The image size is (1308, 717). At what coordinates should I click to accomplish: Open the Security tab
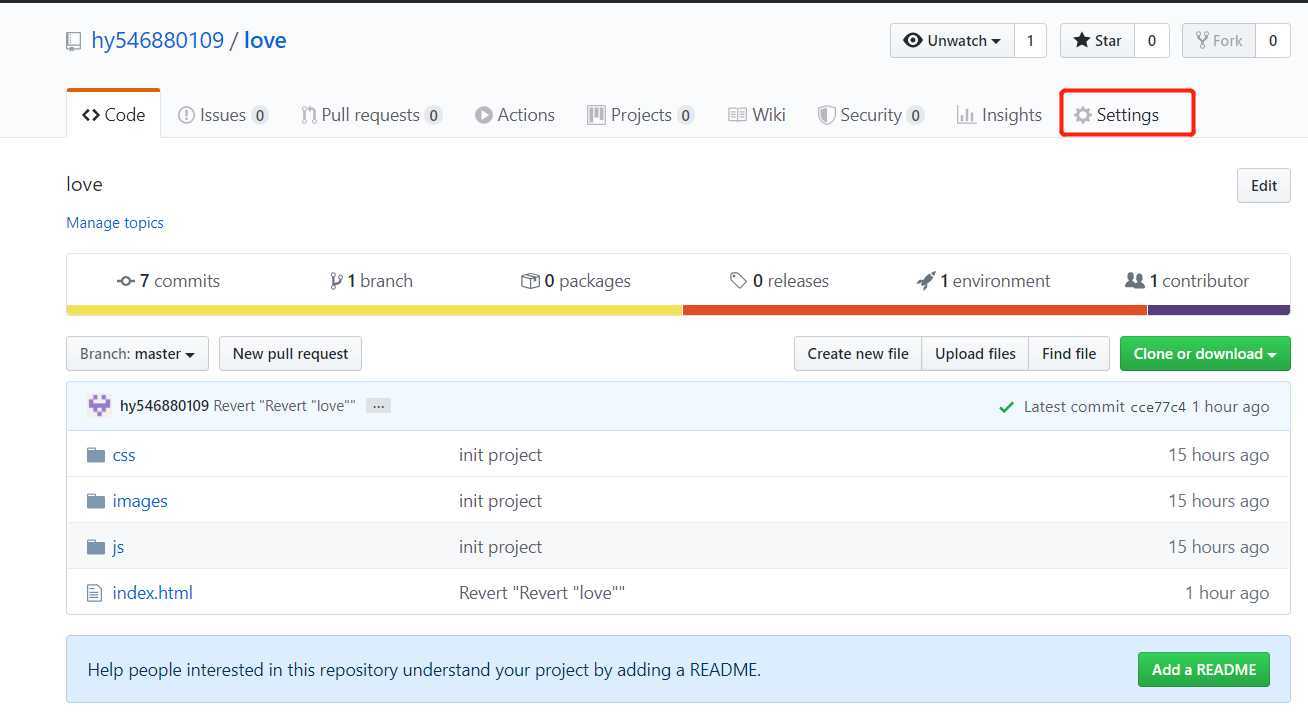click(870, 115)
